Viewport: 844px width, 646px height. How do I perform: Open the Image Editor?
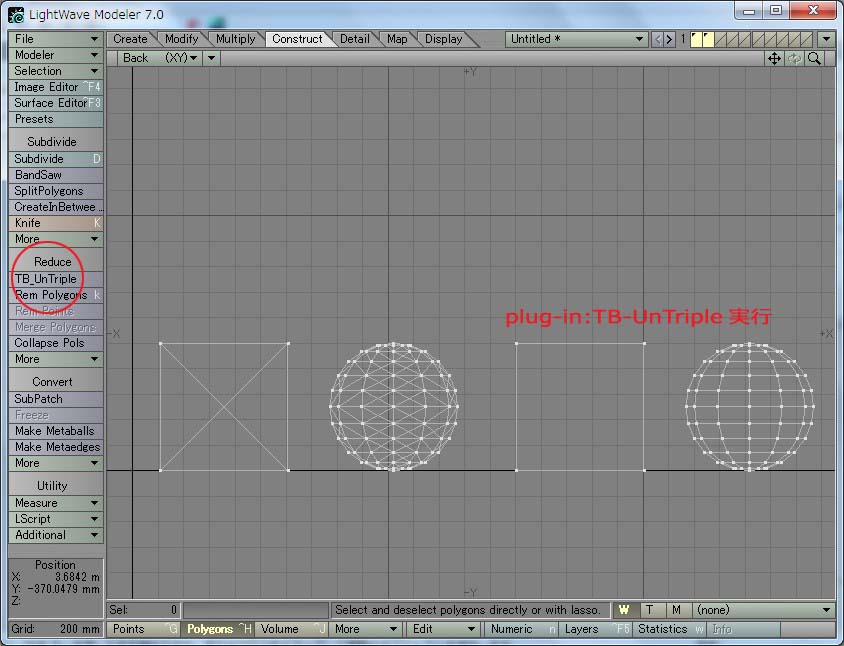point(56,87)
